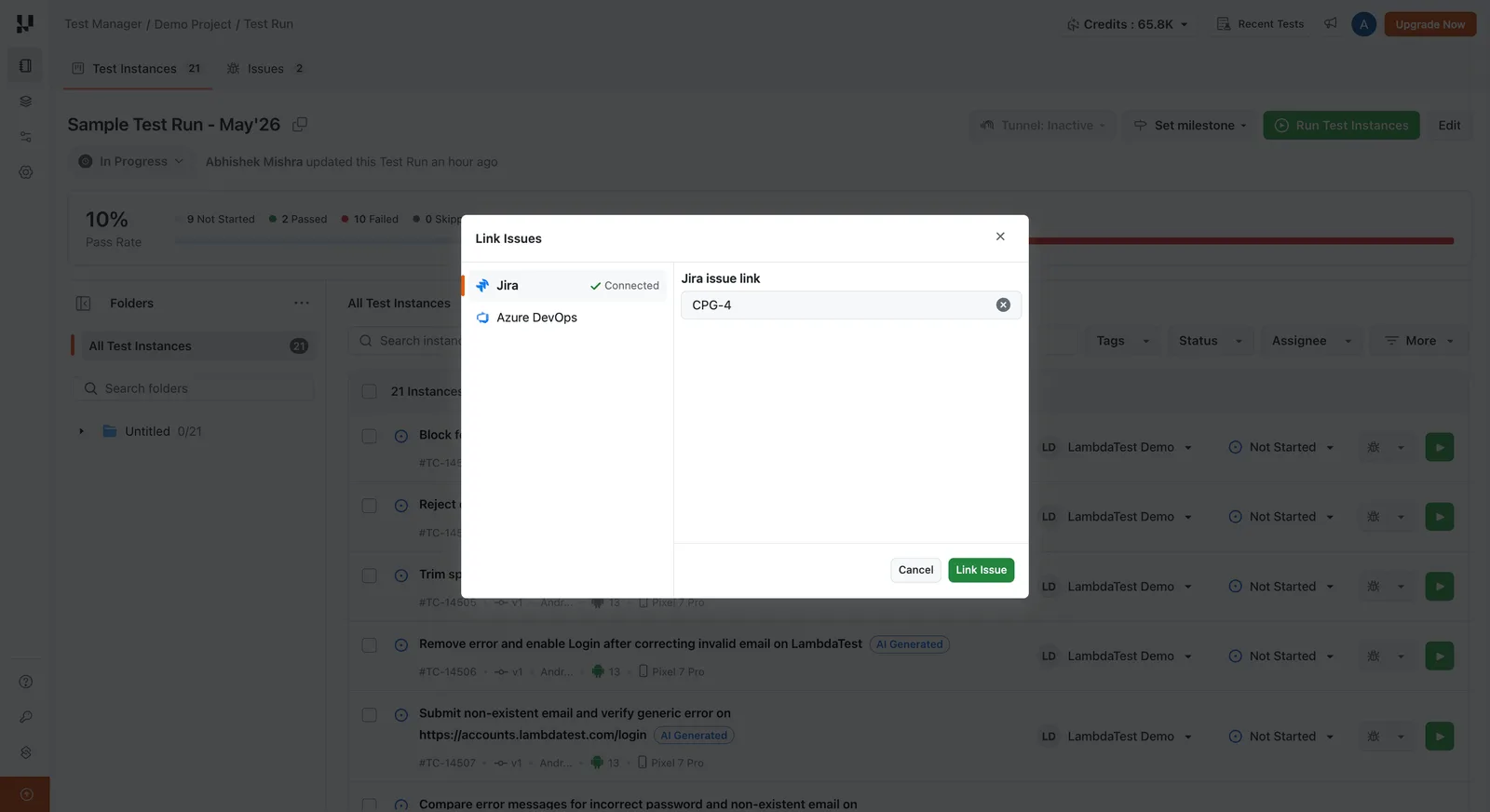Viewport: 1490px width, 812px height.
Task: Open the settings gear sidebar icon
Action: pyautogui.click(x=25, y=172)
